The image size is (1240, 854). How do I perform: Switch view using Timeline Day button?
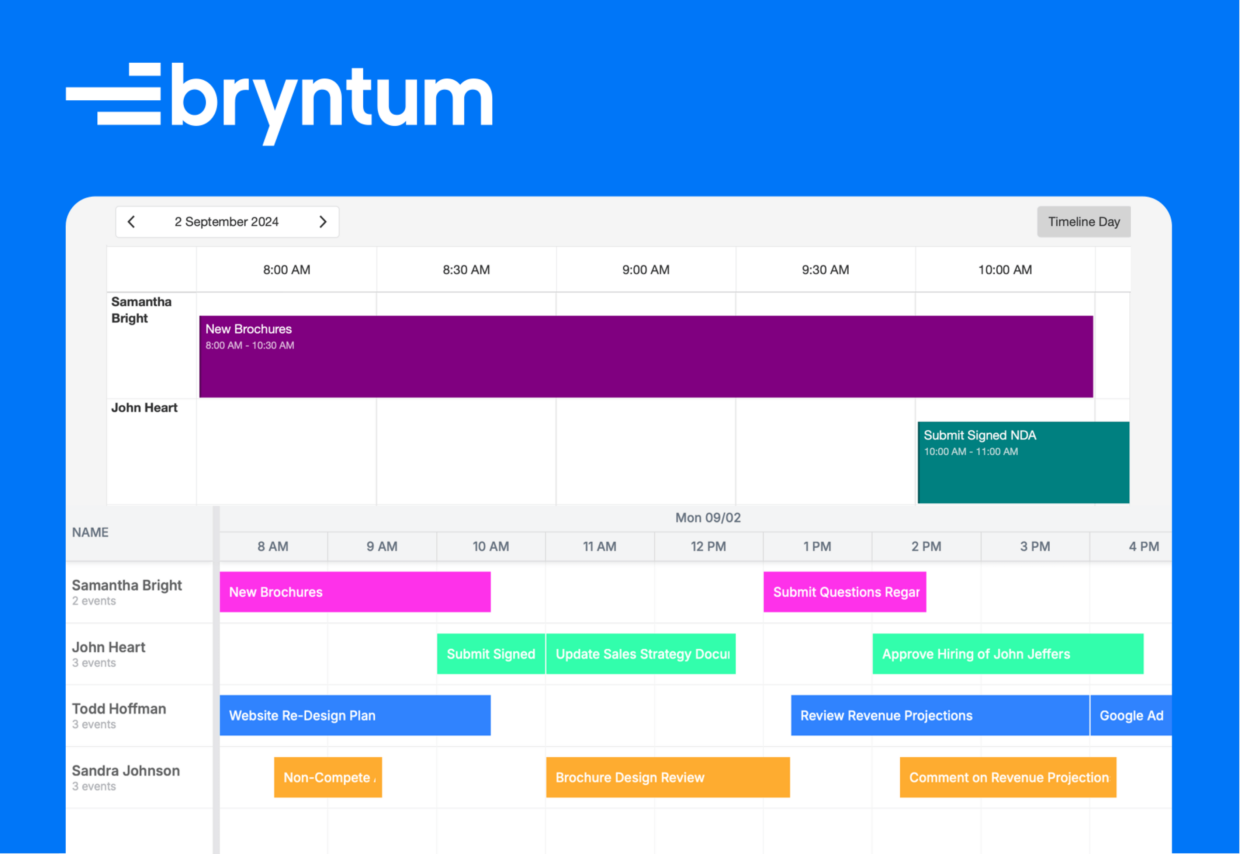tap(1084, 222)
